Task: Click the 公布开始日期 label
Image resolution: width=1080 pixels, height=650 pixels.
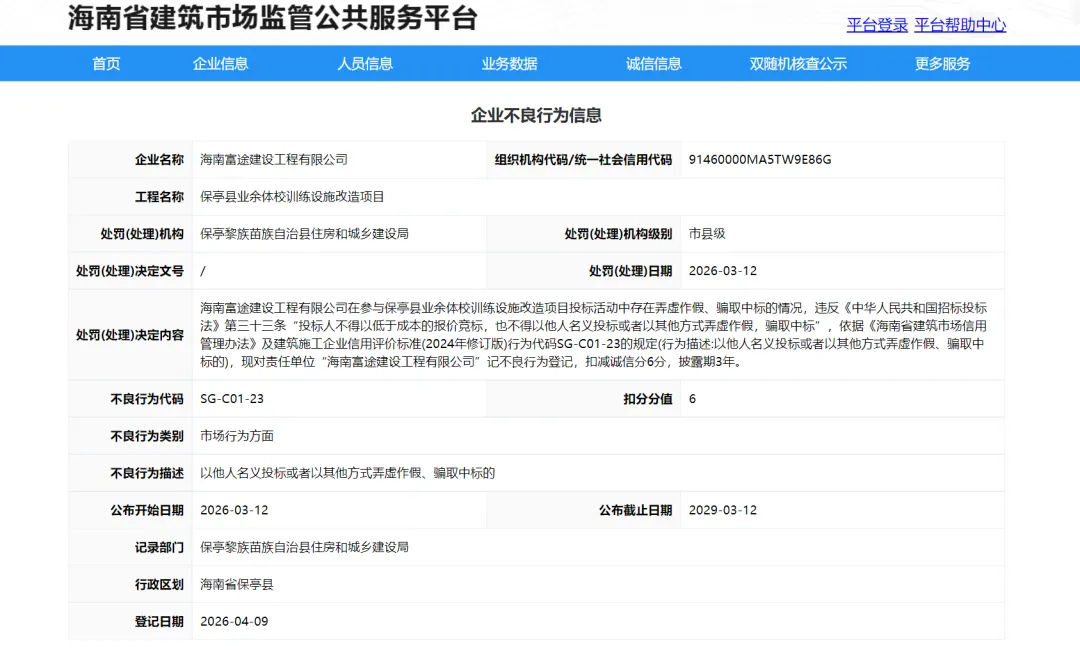Action: (x=147, y=510)
